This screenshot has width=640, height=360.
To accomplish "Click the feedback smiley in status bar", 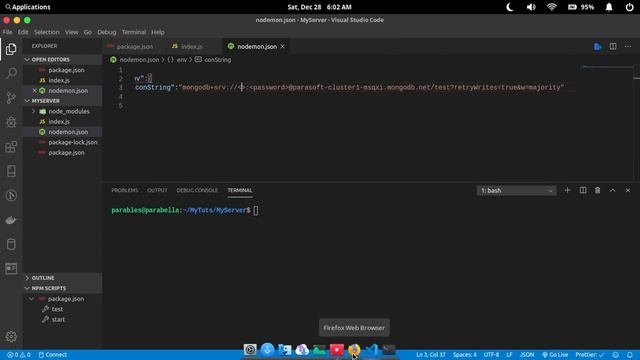I will click(616, 355).
